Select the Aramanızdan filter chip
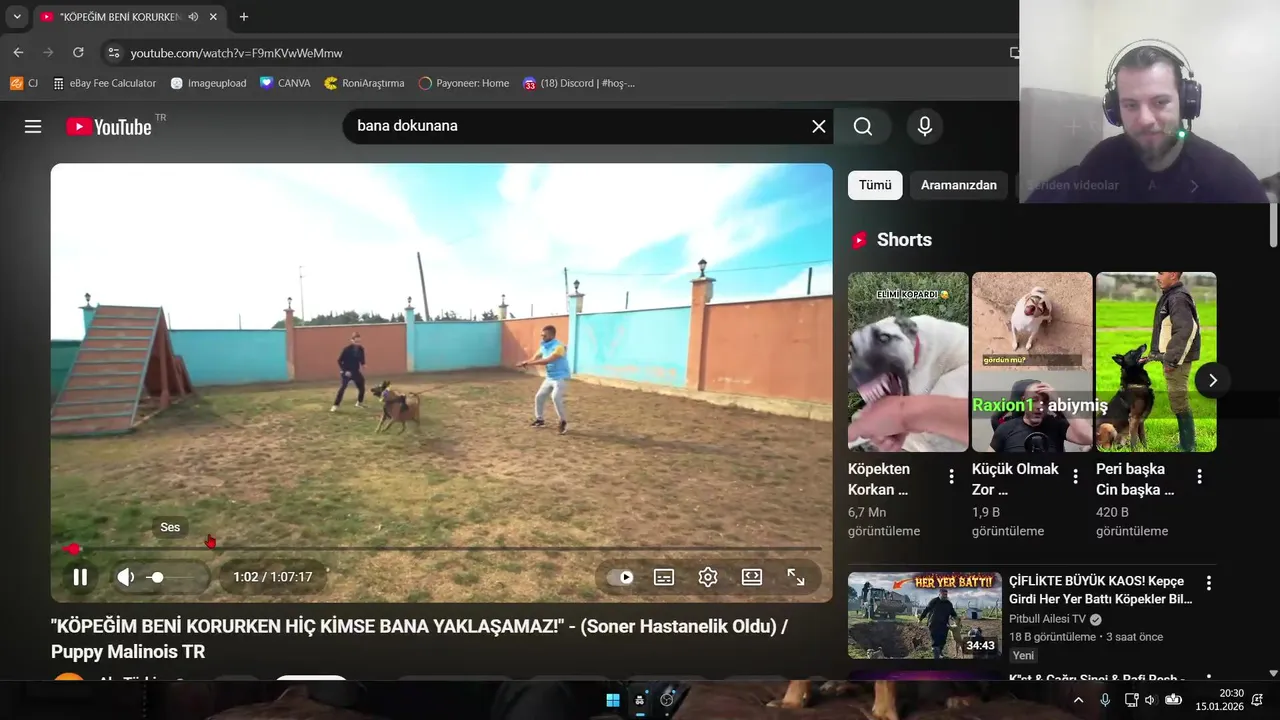 click(959, 185)
